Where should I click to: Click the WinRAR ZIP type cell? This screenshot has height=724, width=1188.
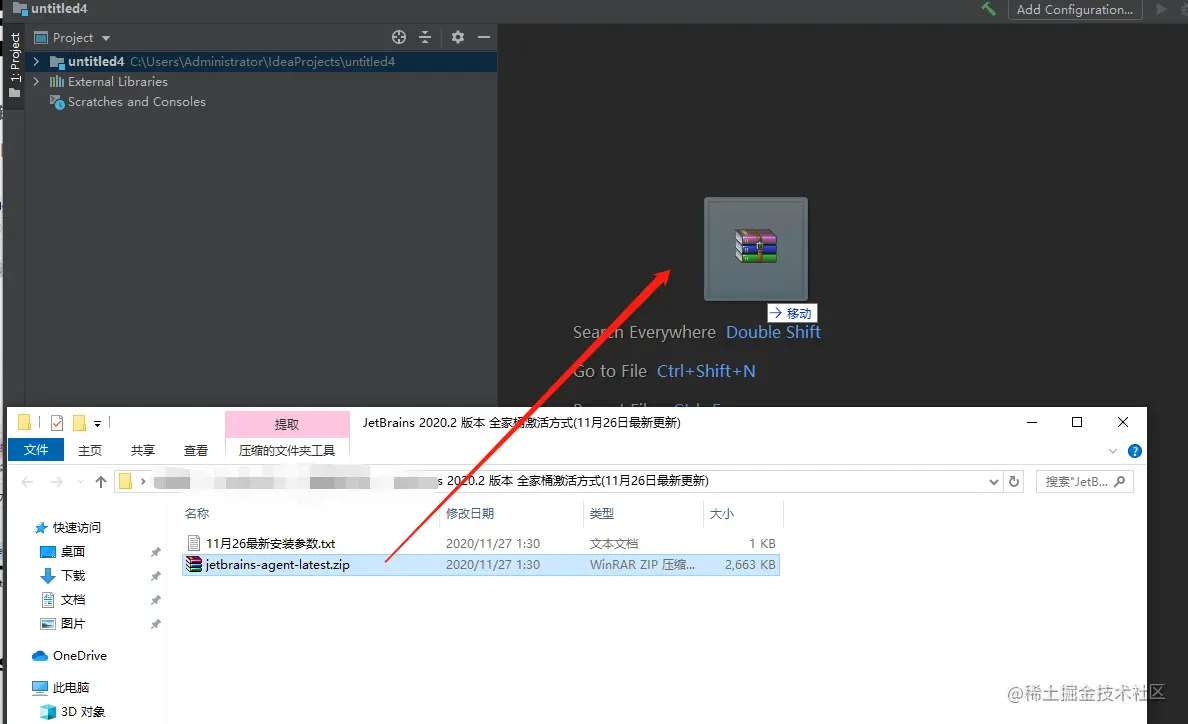point(642,565)
